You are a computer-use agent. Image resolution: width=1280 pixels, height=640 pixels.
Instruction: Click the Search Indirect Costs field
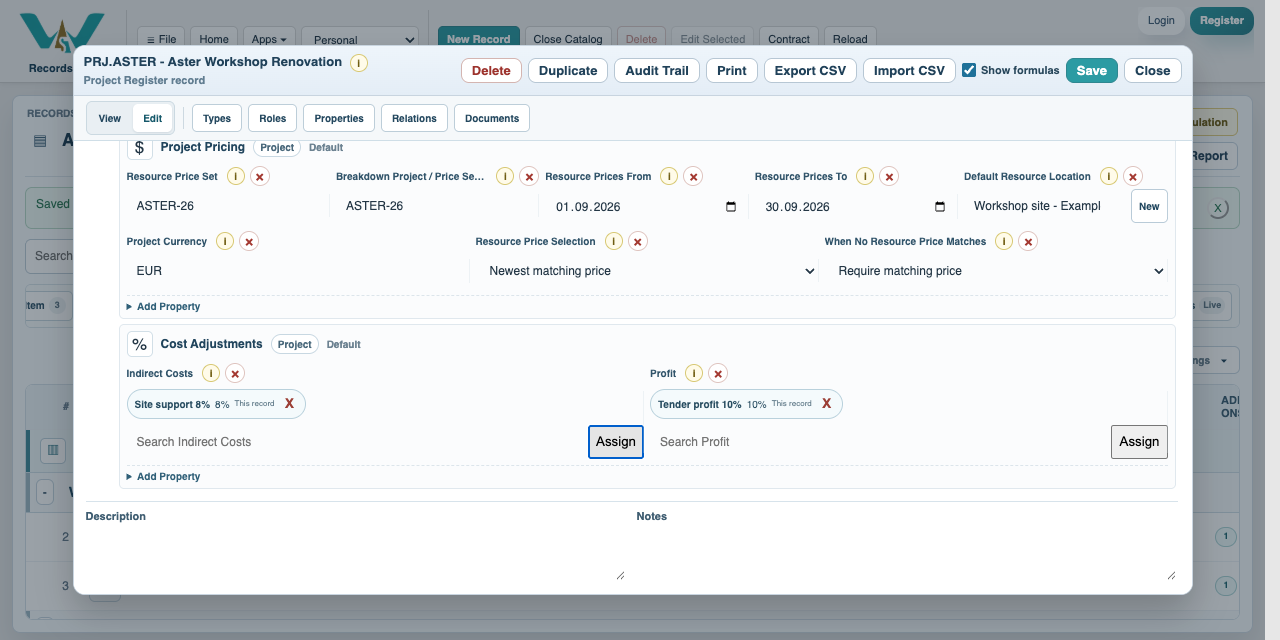click(x=356, y=442)
